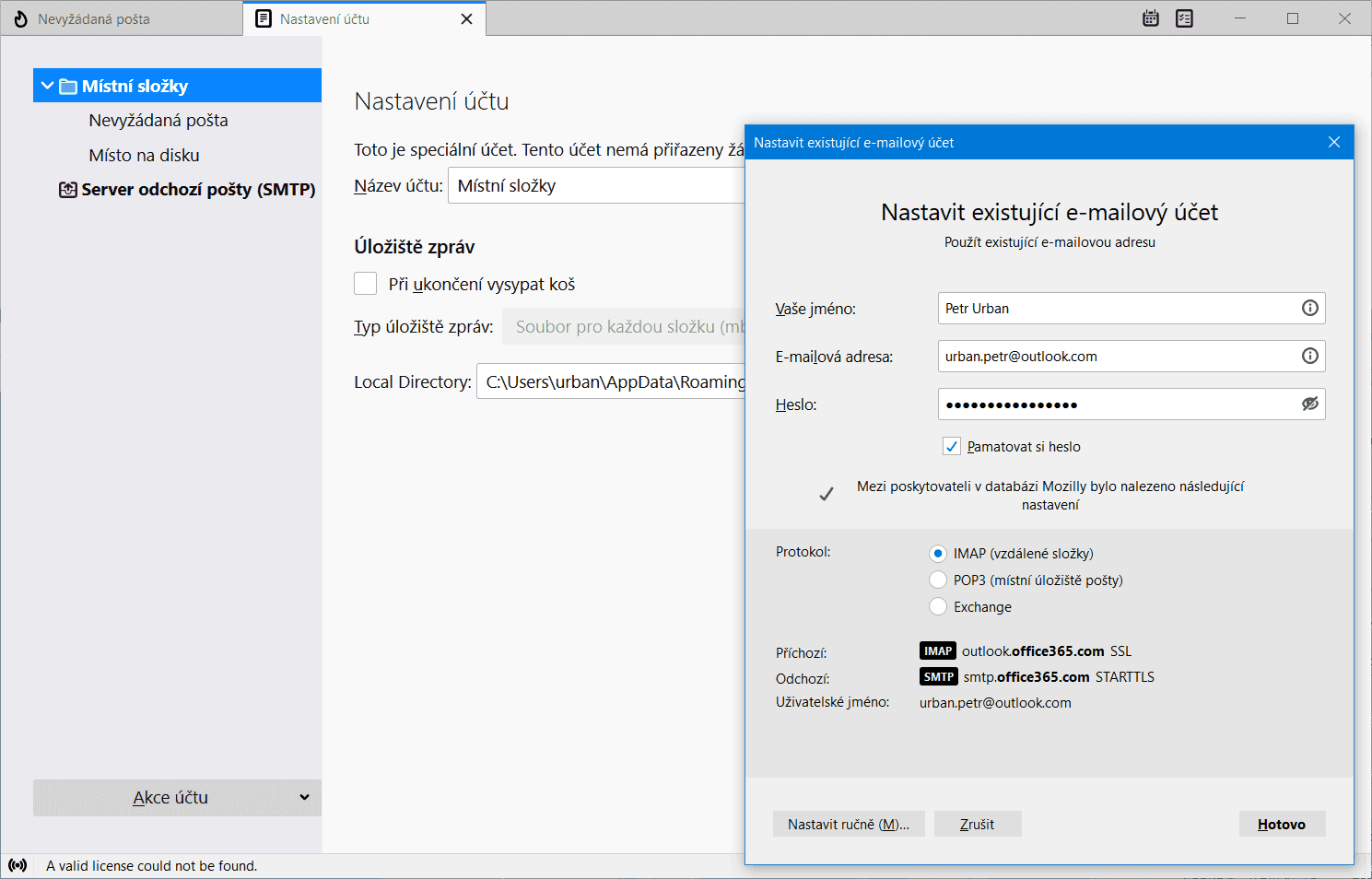
Task: Close the Nastavit existující e-mailový účet dialog
Action: click(1333, 142)
